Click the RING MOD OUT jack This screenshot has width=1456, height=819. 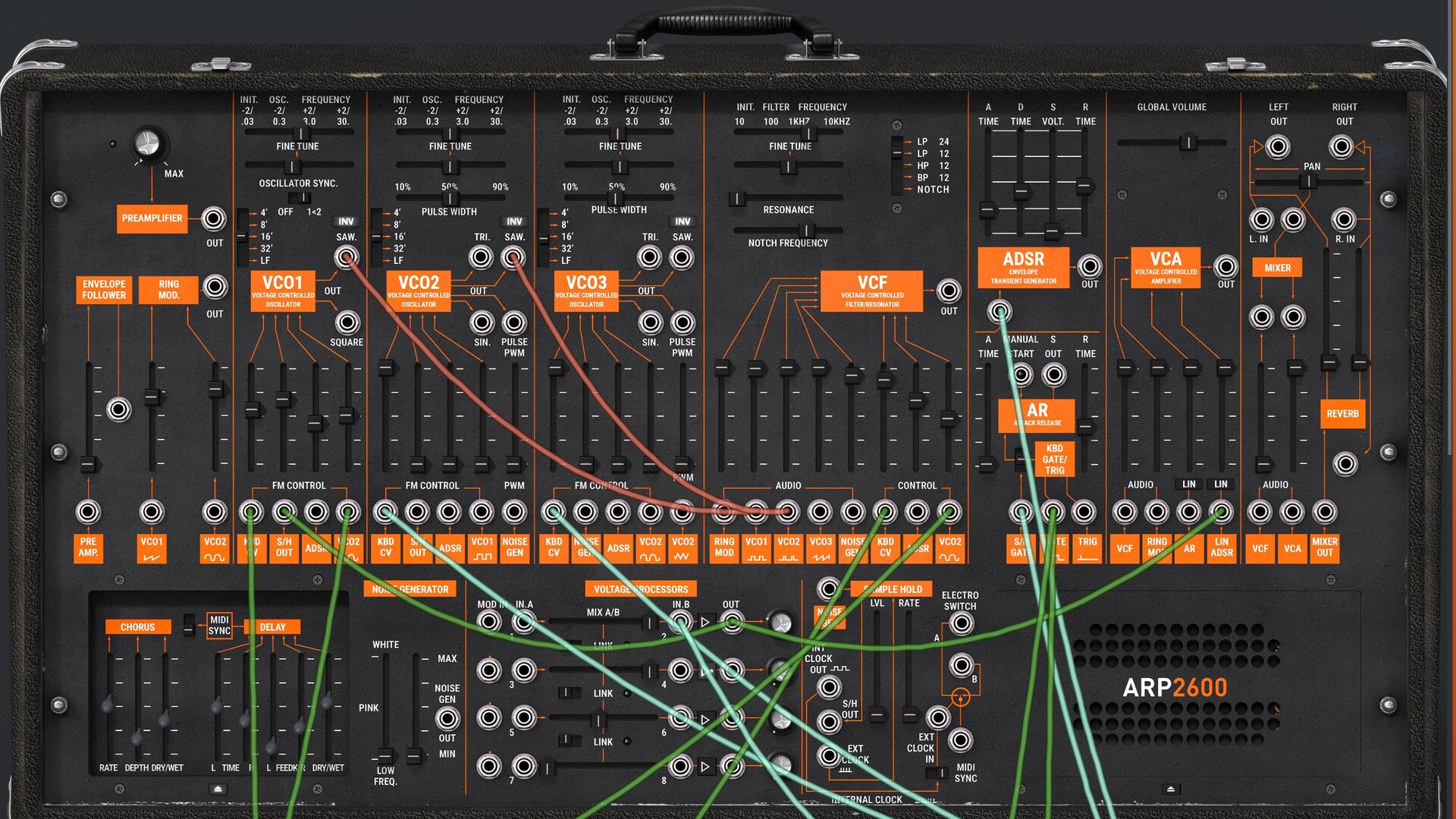tap(215, 287)
